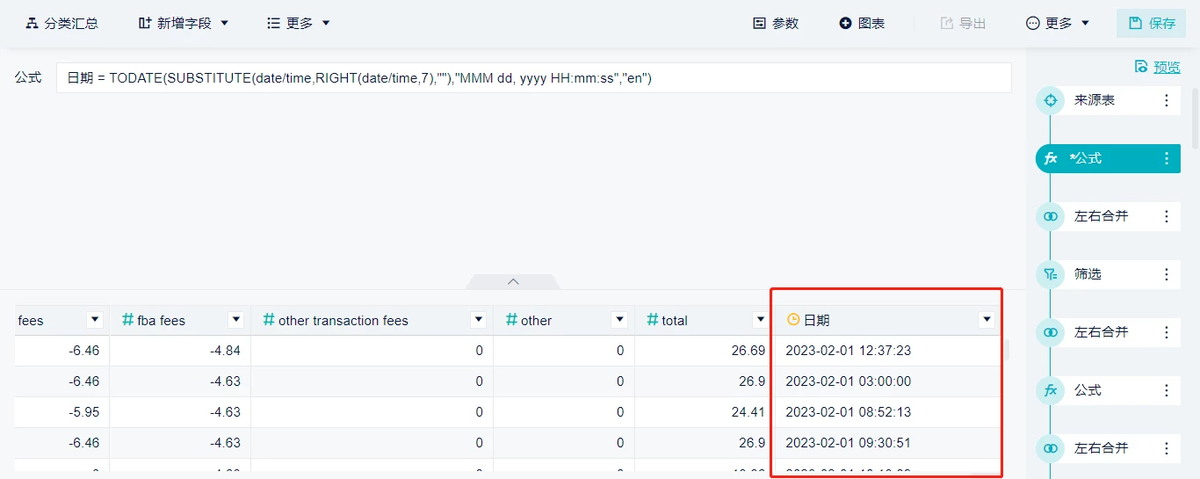Screen dimensions: 1200x479
Task: Open the fba fees column dropdown
Action: click(236, 320)
